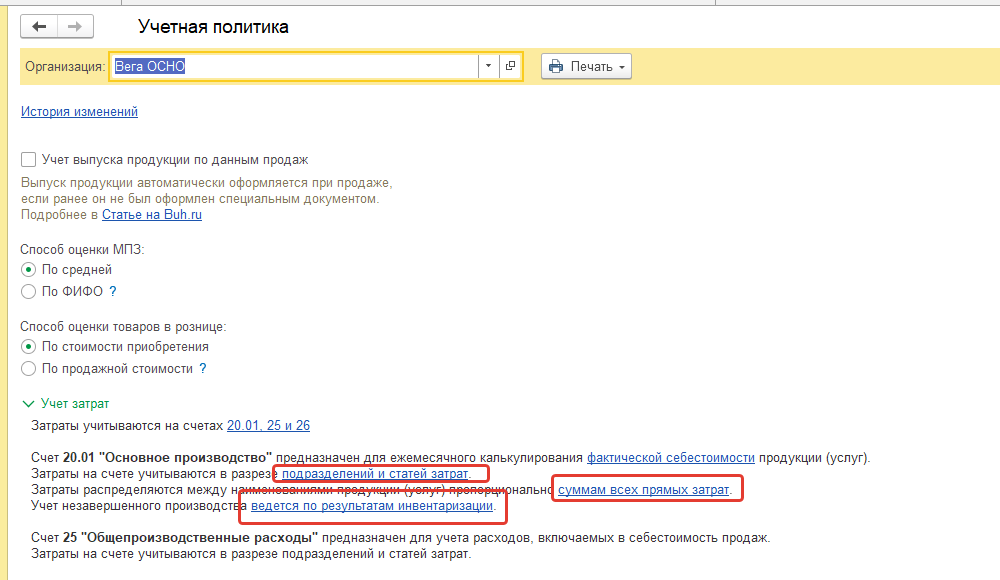Select the По средней radio option
Screen dimensions: 1000x580
[29, 270]
